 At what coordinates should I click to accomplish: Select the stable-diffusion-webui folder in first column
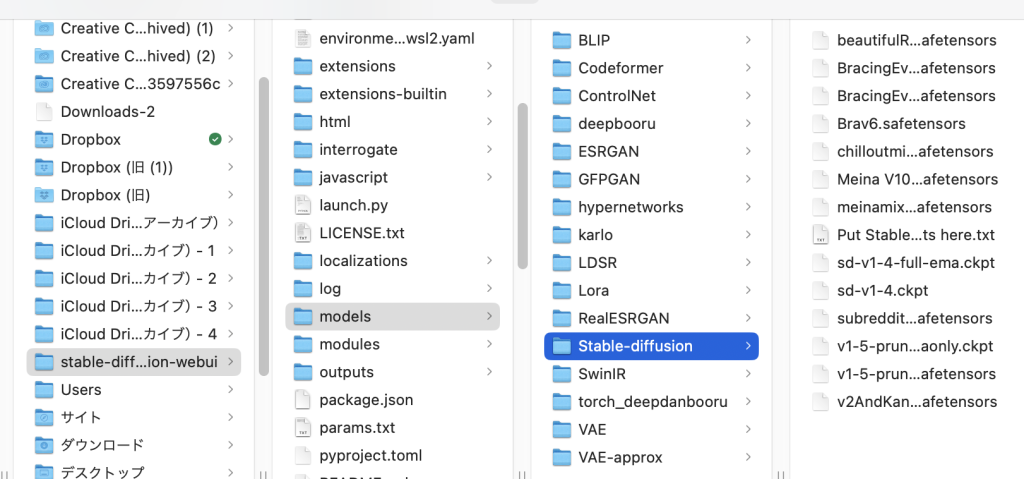pyautogui.click(x=133, y=362)
